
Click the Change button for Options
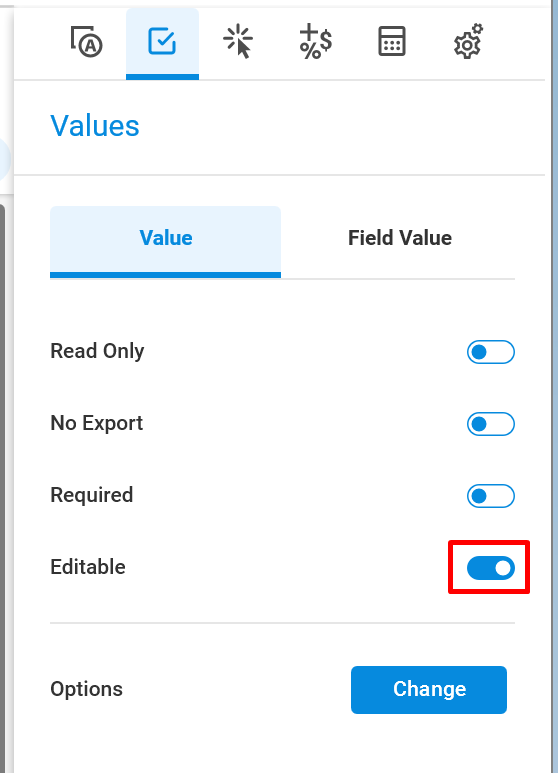pyautogui.click(x=429, y=690)
